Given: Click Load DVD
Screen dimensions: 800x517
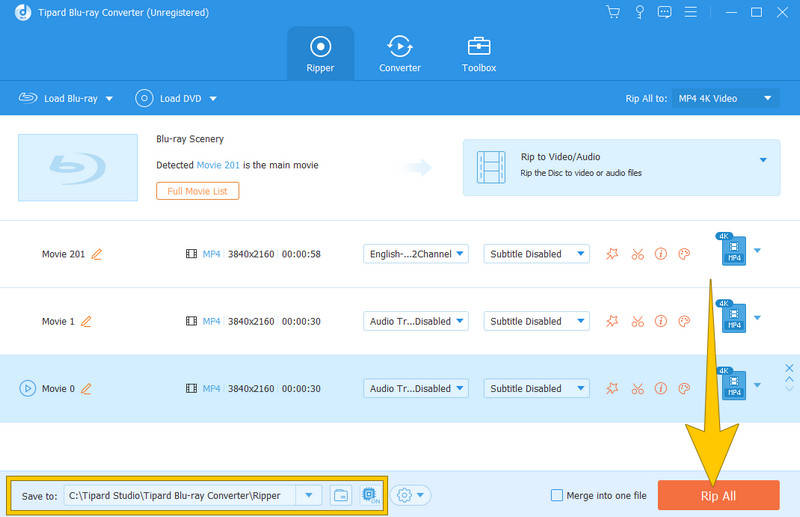Looking at the screenshot, I should (168, 98).
